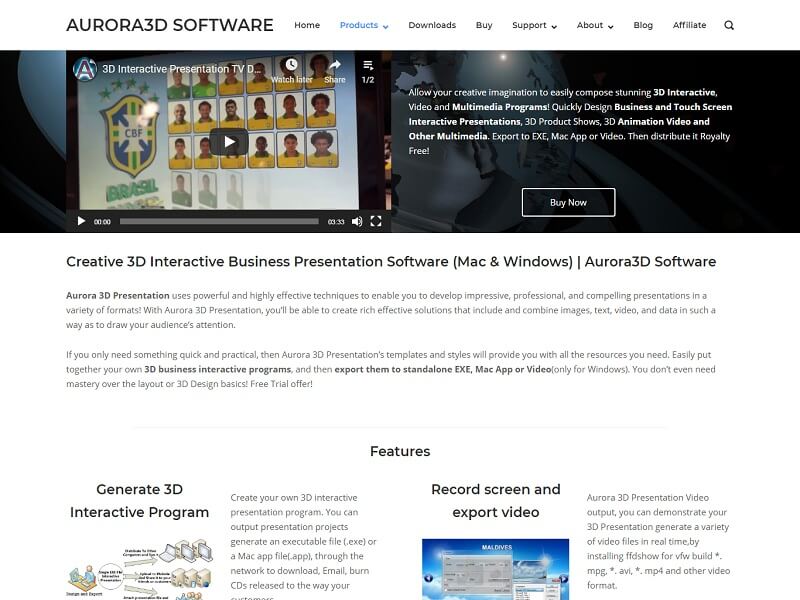
Task: Click the video duration 03:33 label
Action: 336,221
